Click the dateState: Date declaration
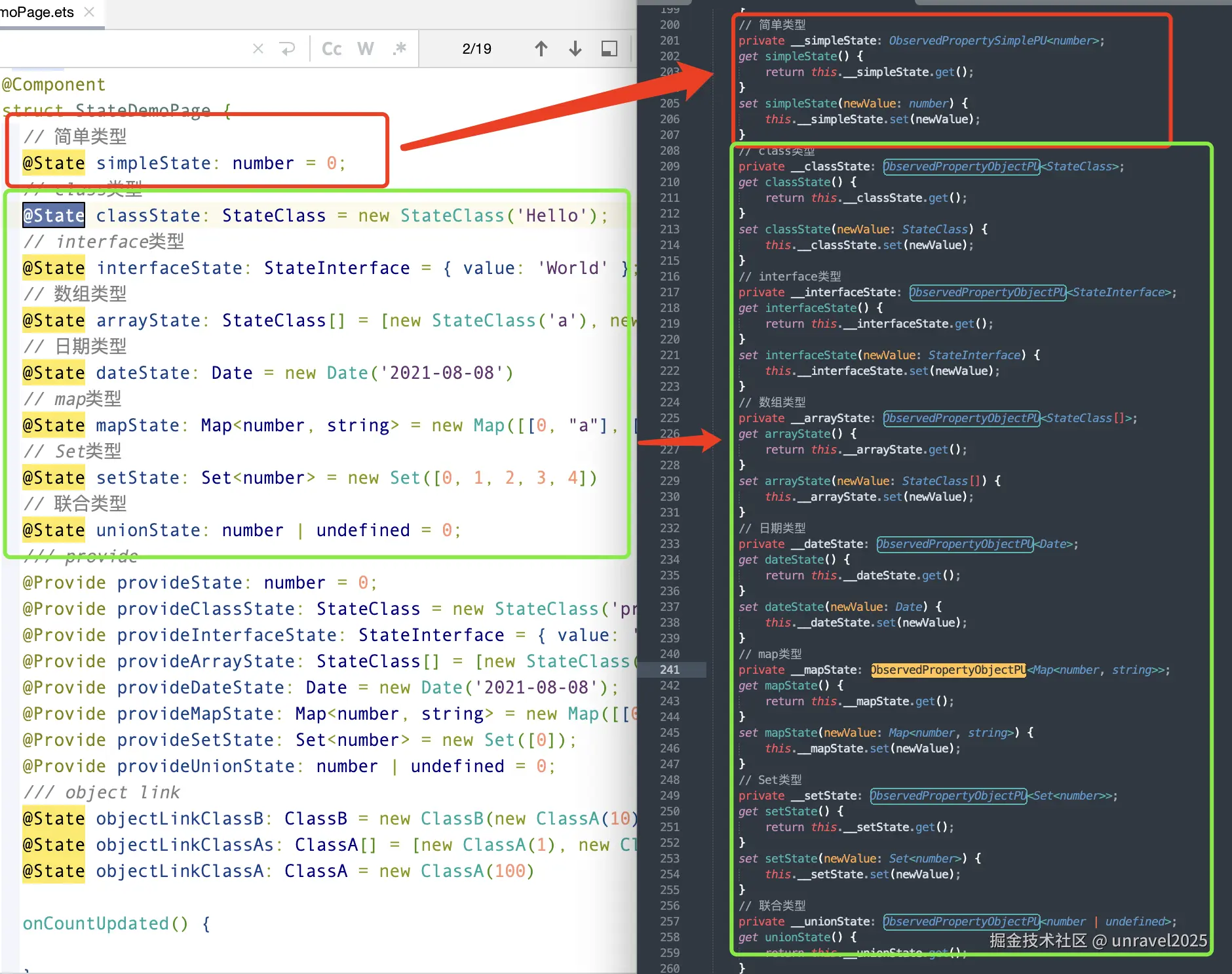Image resolution: width=1232 pixels, height=974 pixels. pos(268,373)
